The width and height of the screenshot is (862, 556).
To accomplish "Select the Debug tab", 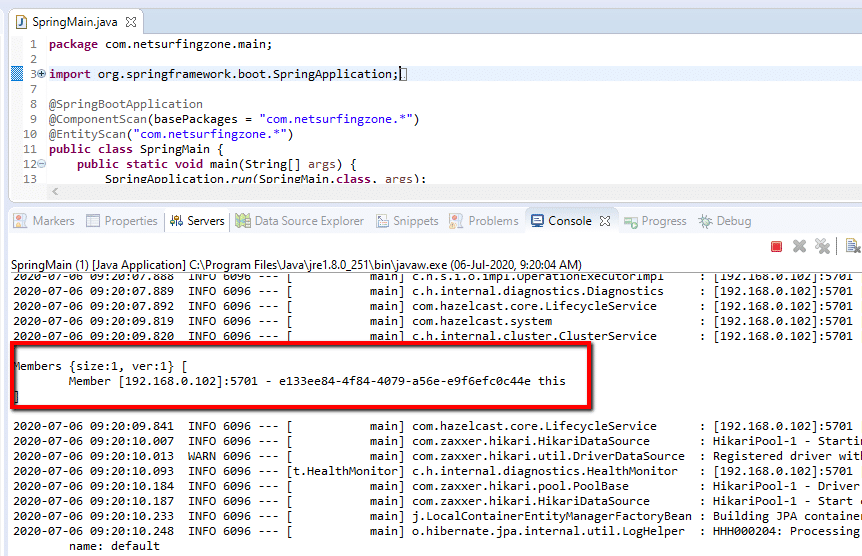I will pyautogui.click(x=725, y=221).
